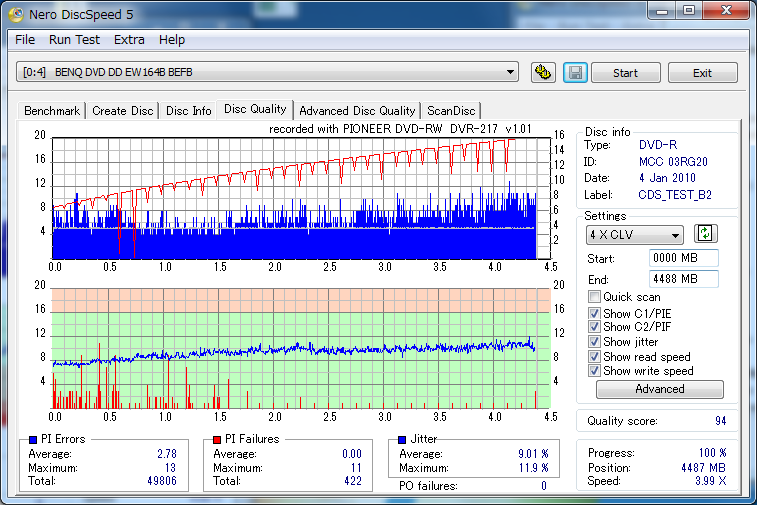Open the Extra menu
The width and height of the screenshot is (757, 505).
click(129, 40)
